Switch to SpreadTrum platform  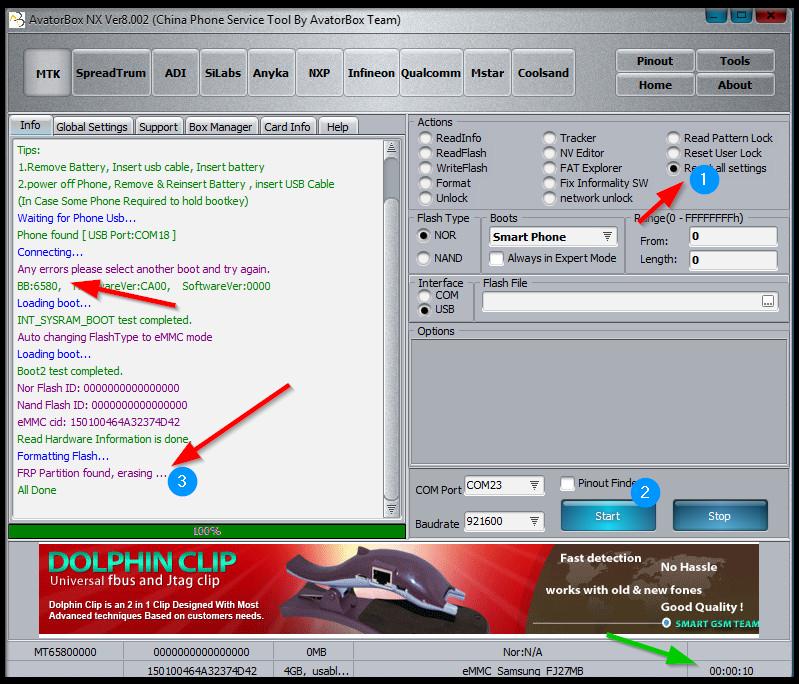click(111, 73)
